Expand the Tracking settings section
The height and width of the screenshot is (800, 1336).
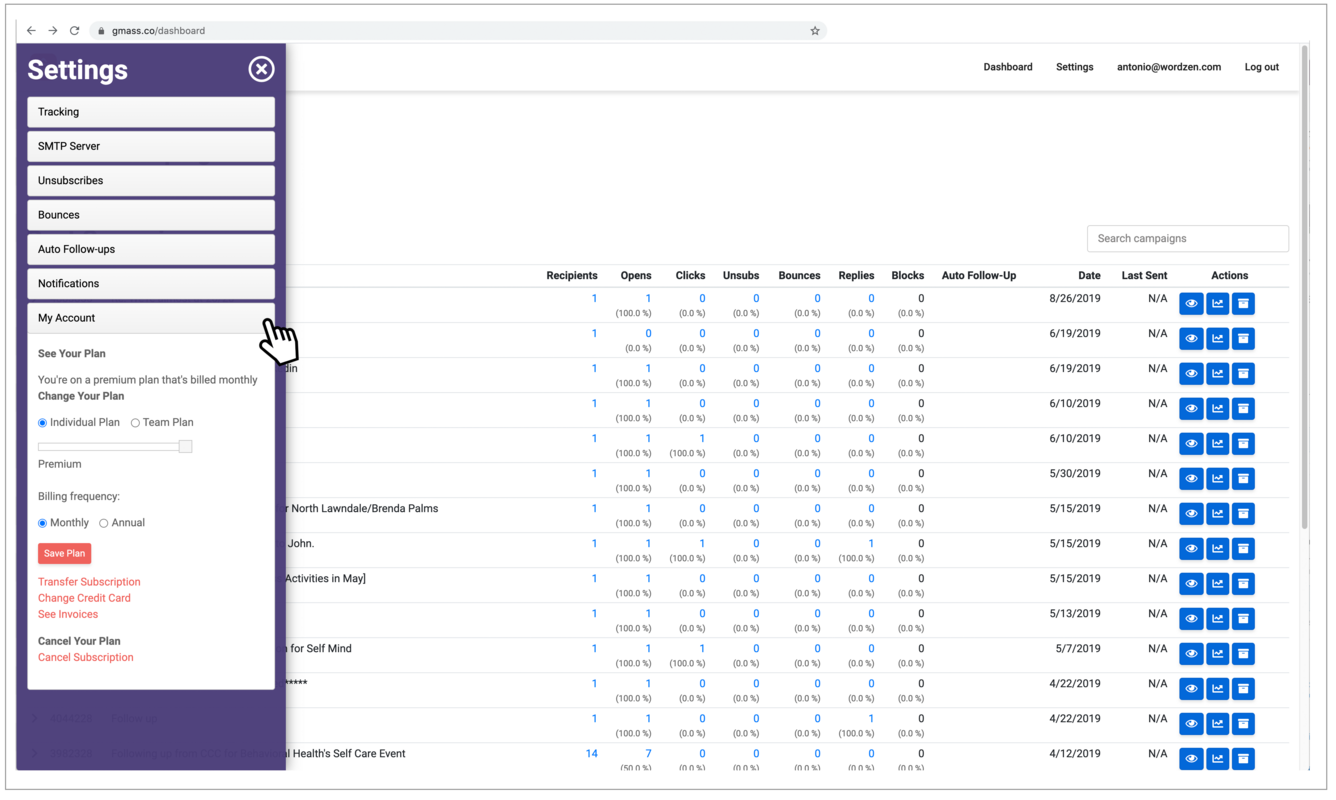[x=151, y=112]
